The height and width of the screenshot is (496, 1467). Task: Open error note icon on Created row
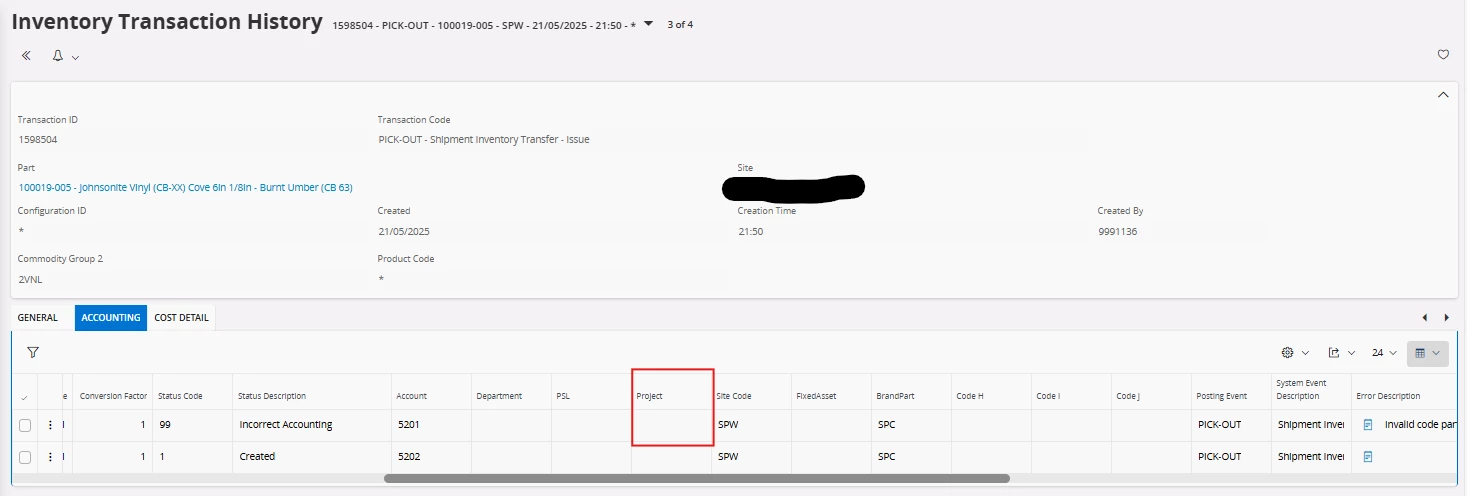(1368, 457)
